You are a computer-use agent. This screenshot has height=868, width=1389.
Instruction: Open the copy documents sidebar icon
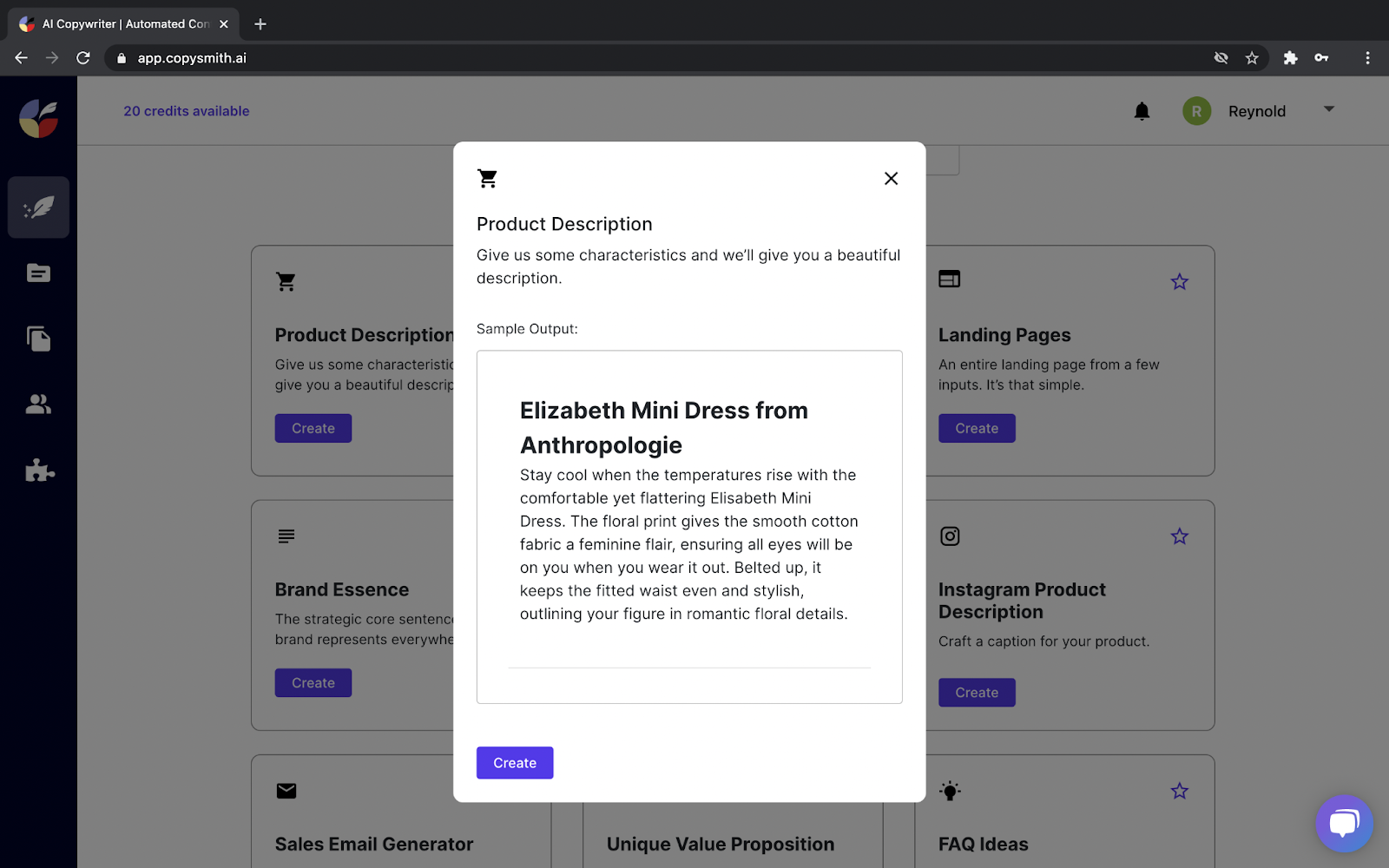click(38, 339)
